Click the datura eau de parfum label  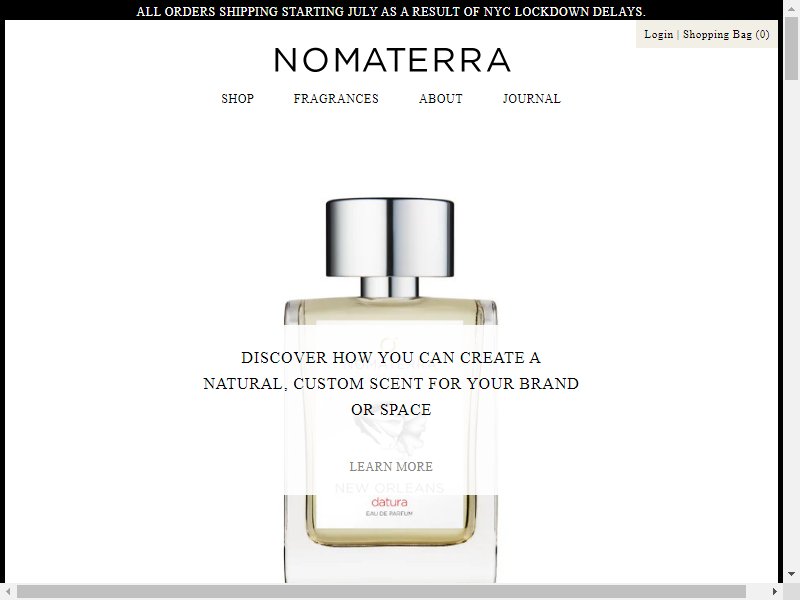(389, 507)
